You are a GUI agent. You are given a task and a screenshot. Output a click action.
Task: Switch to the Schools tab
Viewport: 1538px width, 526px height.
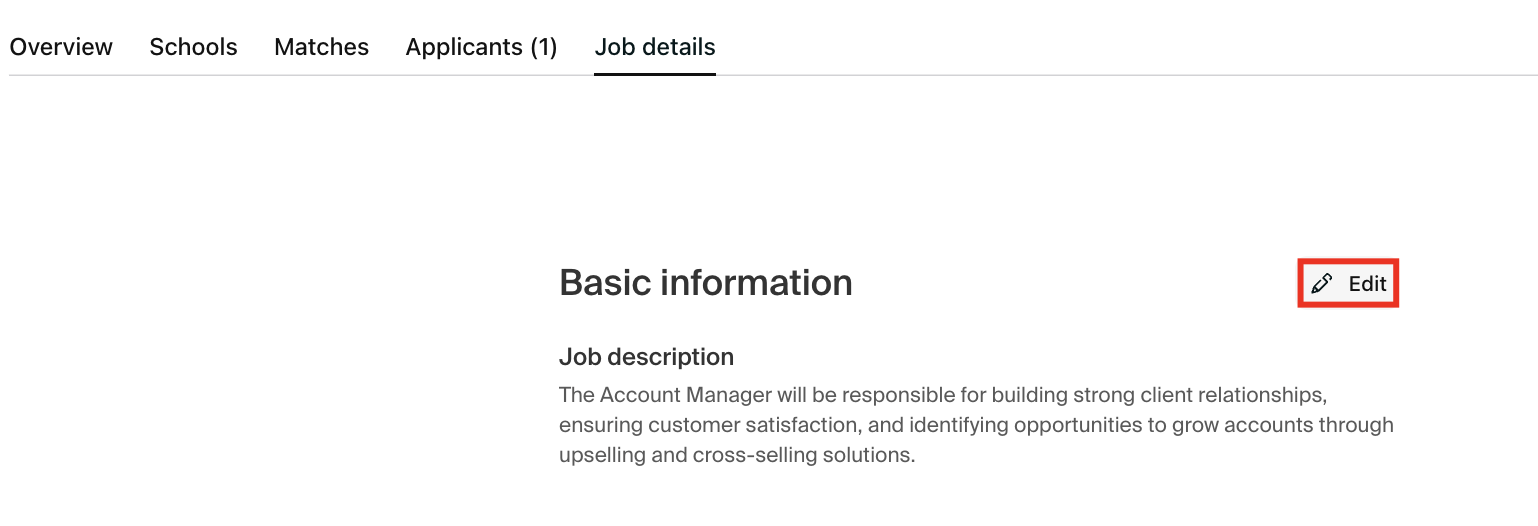[x=193, y=47]
